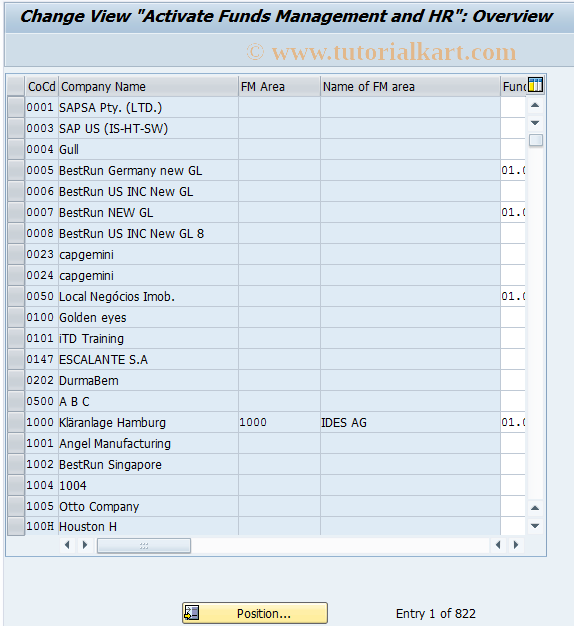
Task: Click the Company Name column header
Action: [148, 86]
